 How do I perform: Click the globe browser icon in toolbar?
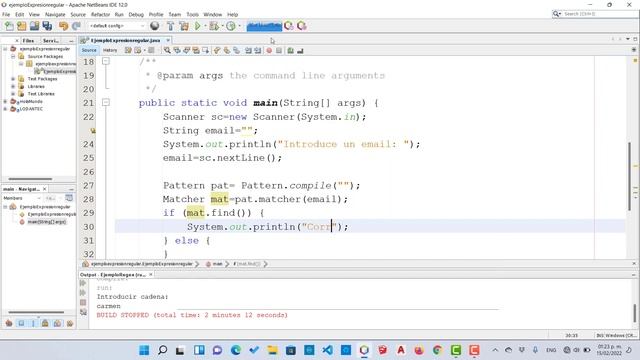[x=155, y=26]
